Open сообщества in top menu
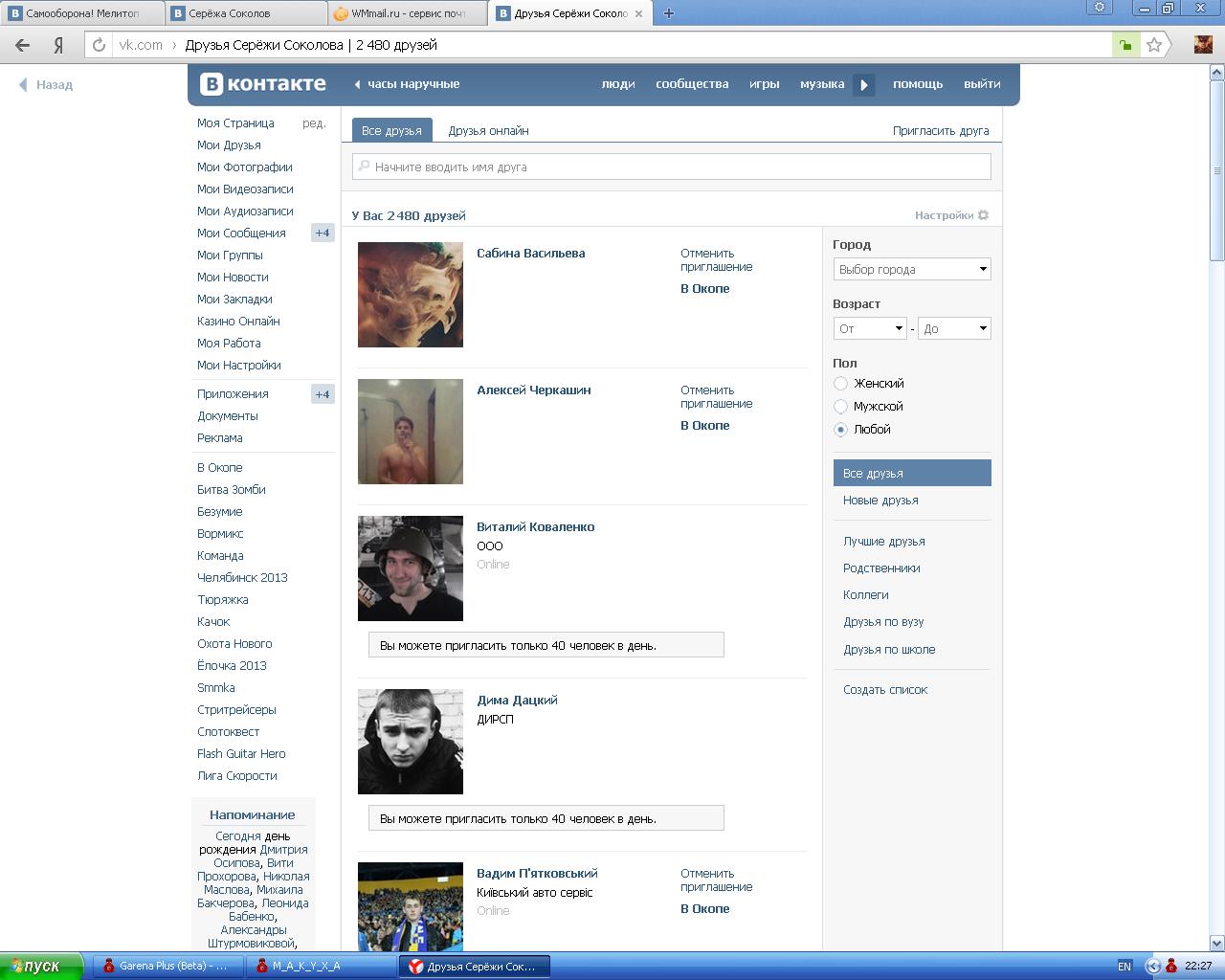 point(692,84)
